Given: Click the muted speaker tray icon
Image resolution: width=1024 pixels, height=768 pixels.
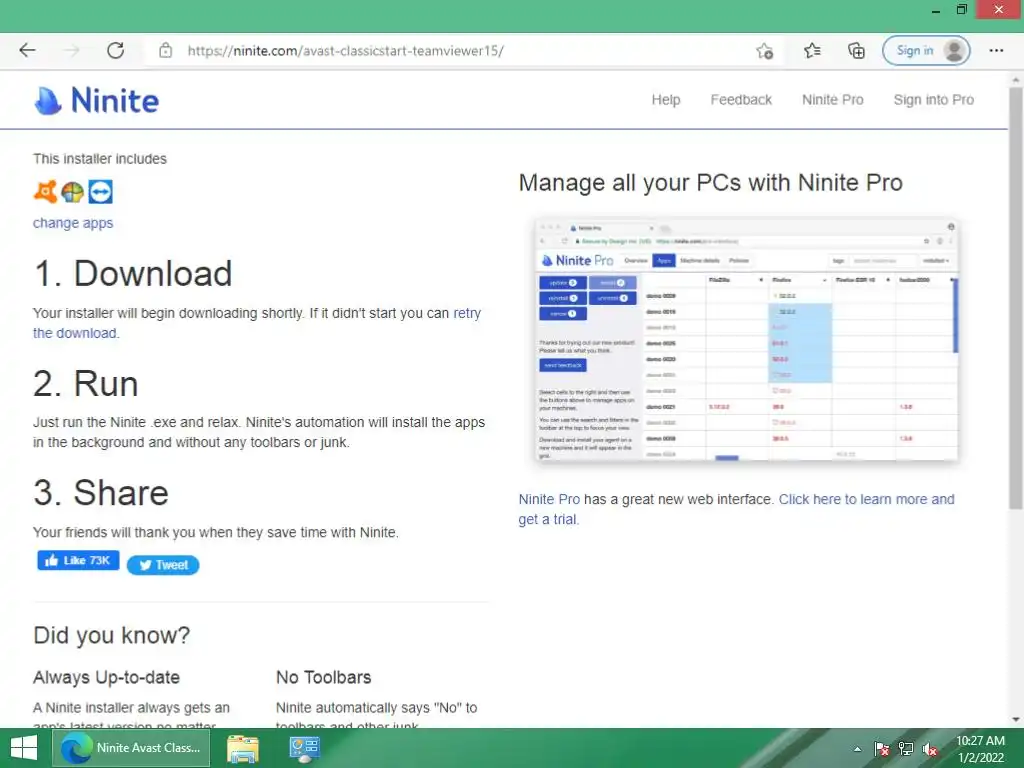Looking at the screenshot, I should pos(930,749).
